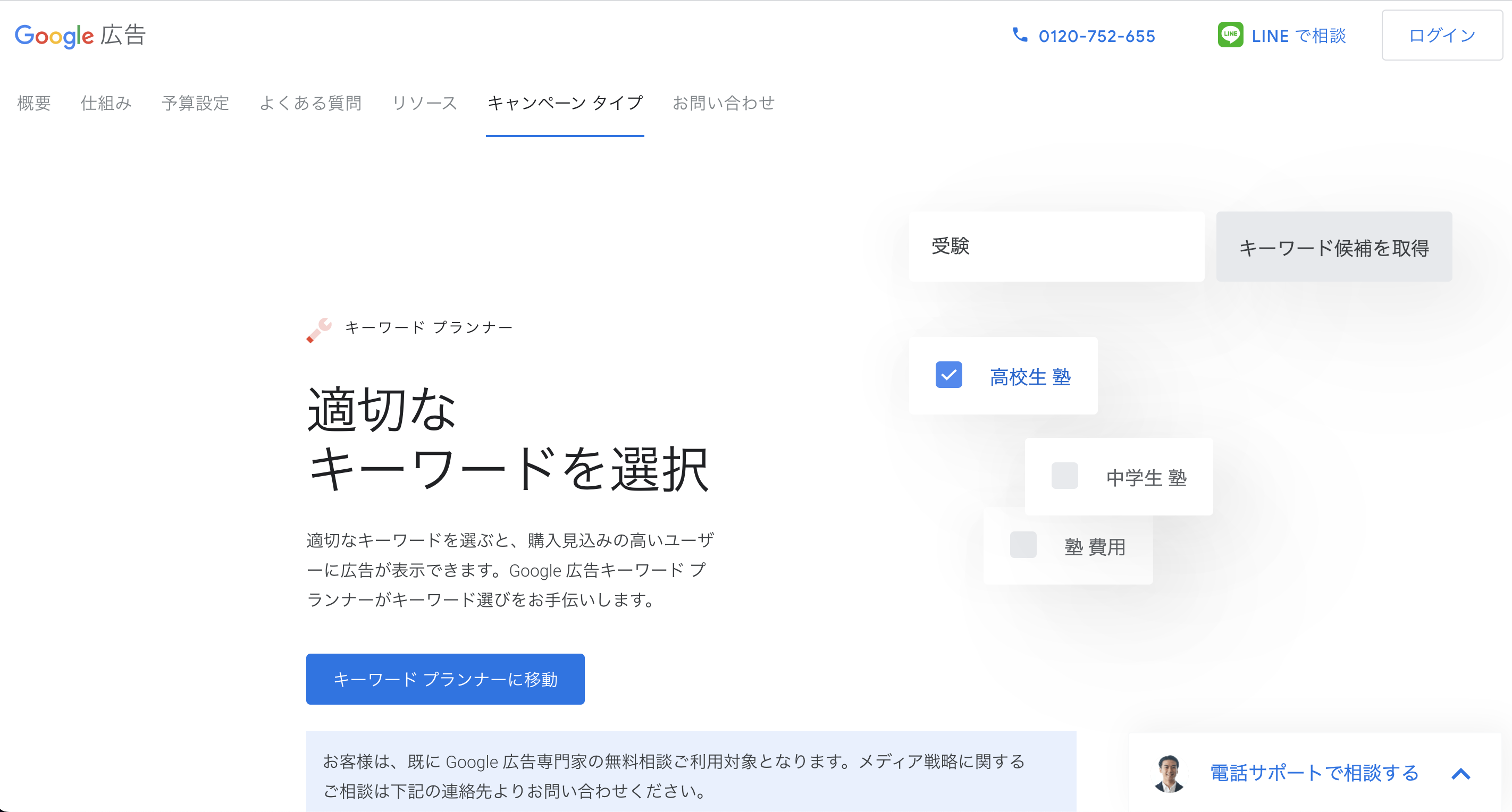Click the 高校生 塾 keyword label

coord(1030,377)
